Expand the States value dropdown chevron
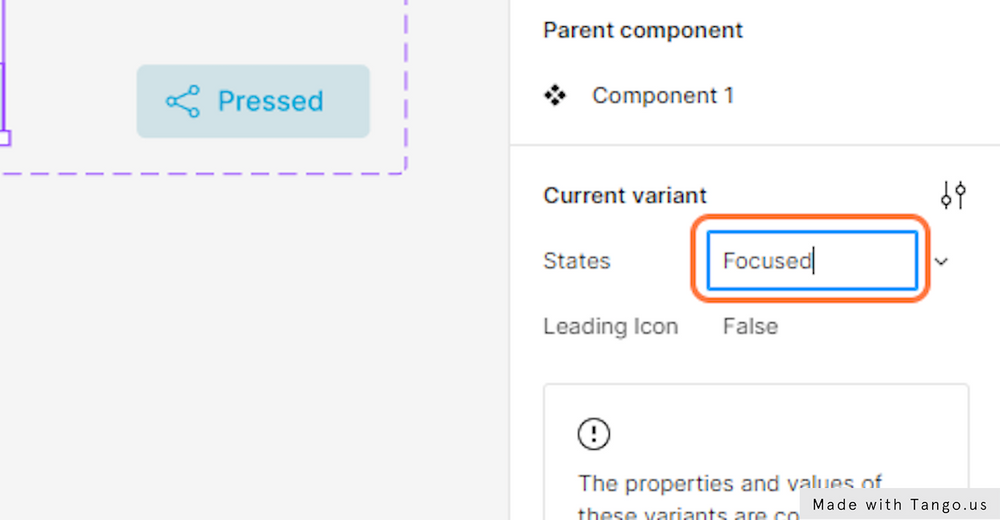Screen dimensions: 1000x520 pyautogui.click(x=941, y=262)
